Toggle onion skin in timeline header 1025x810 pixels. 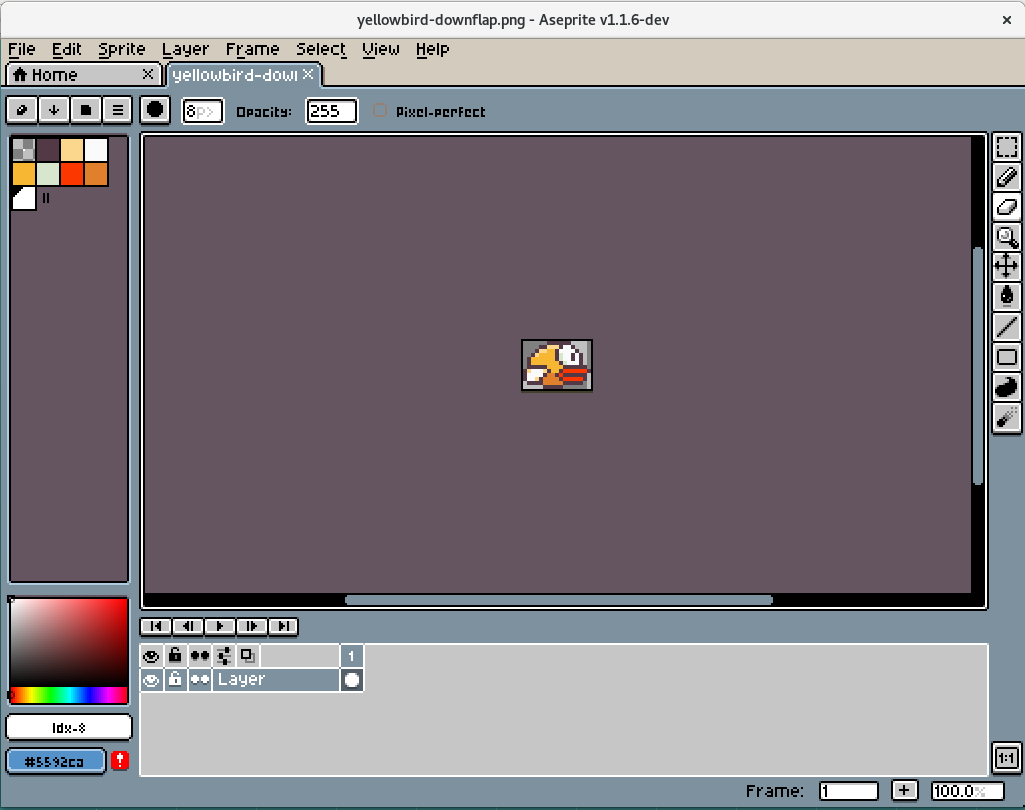pyautogui.click(x=248, y=656)
